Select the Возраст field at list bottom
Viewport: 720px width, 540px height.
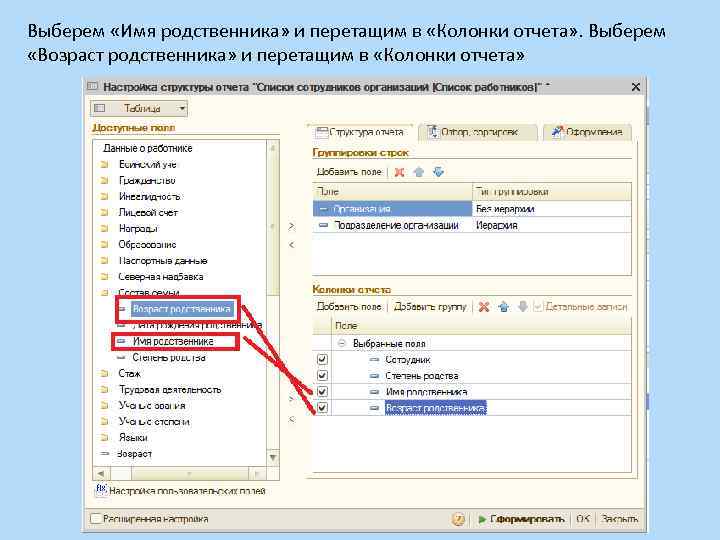click(x=134, y=454)
